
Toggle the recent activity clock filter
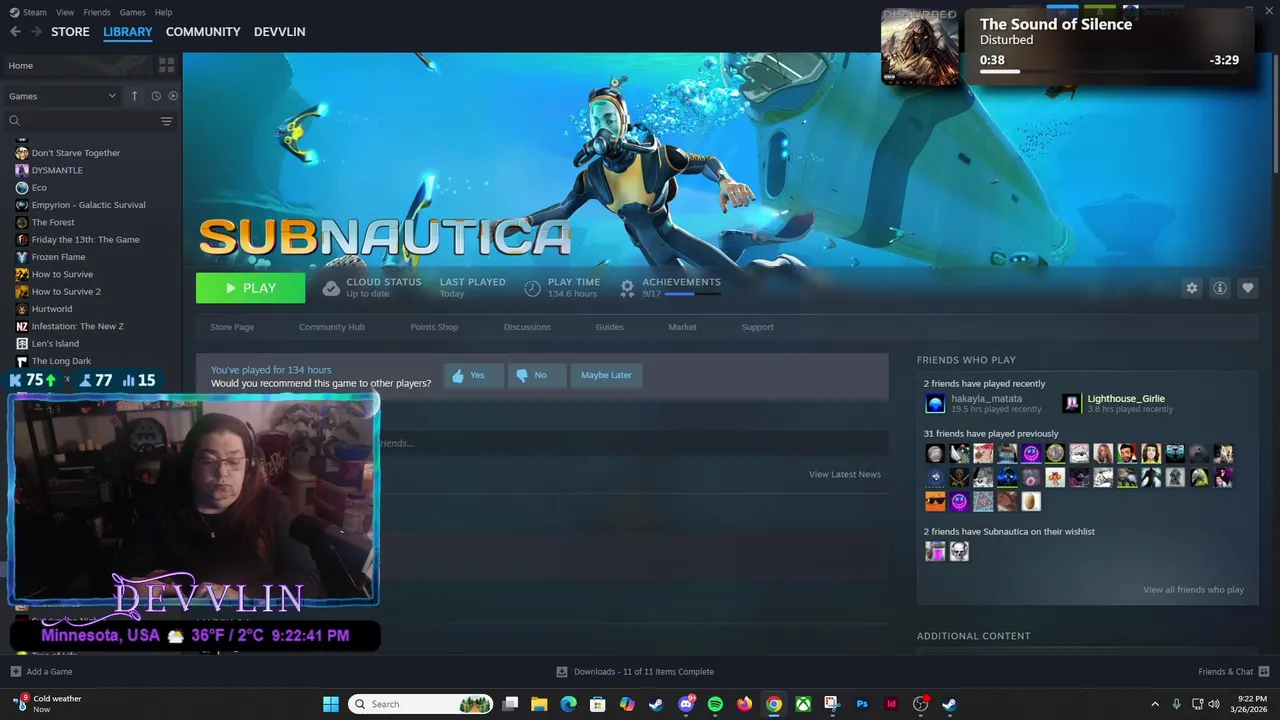pos(156,96)
